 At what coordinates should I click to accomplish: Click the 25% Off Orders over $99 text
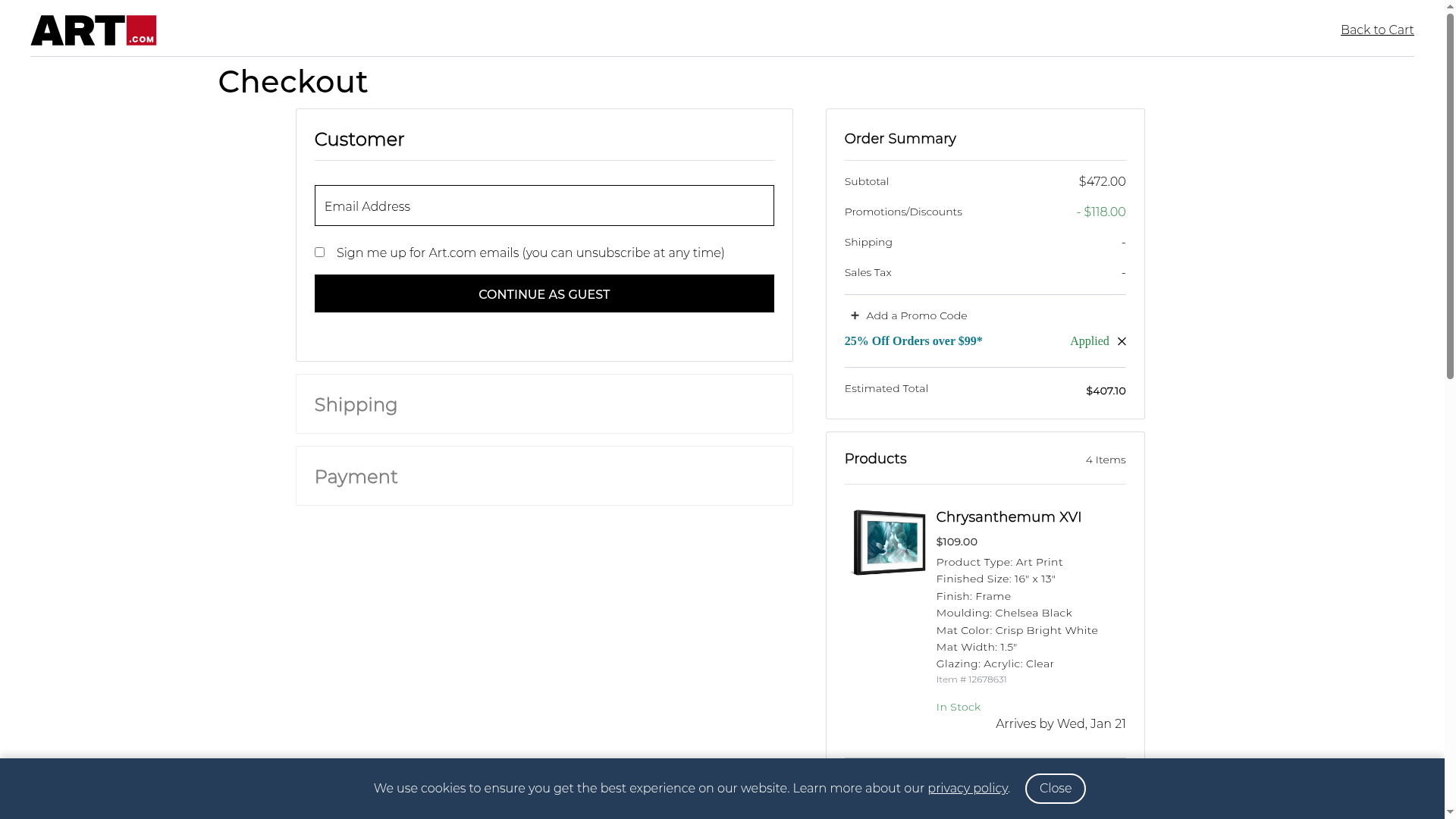[x=913, y=341]
